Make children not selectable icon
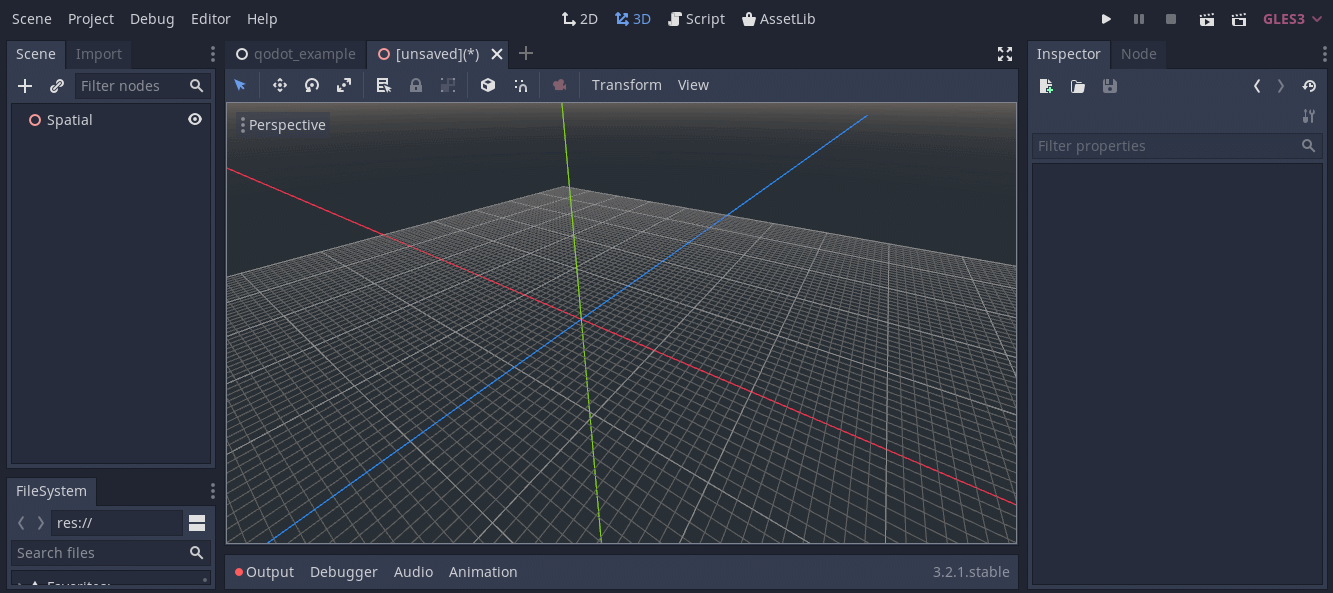The image size is (1333, 593). [448, 85]
